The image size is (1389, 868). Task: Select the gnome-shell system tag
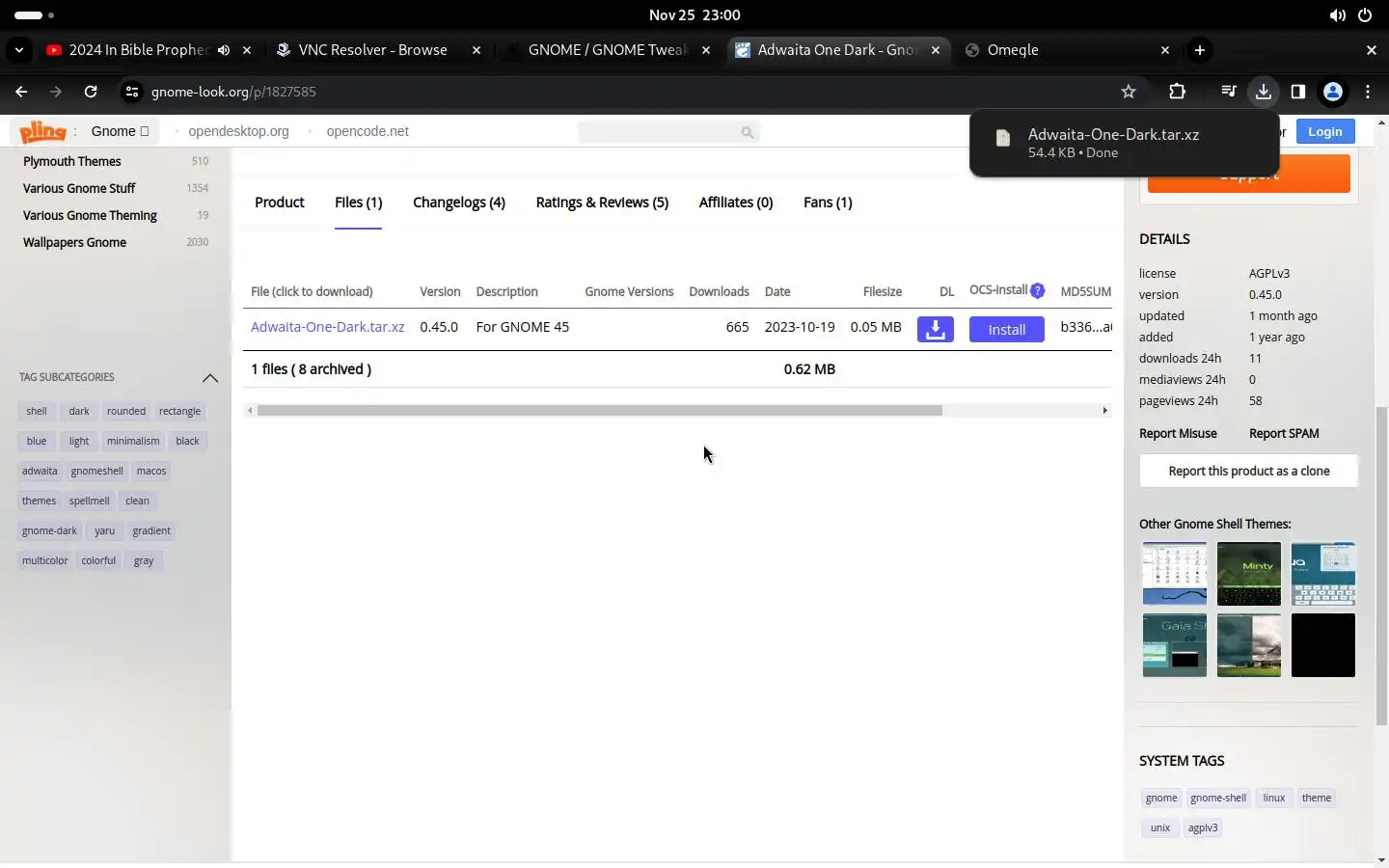(x=1218, y=798)
